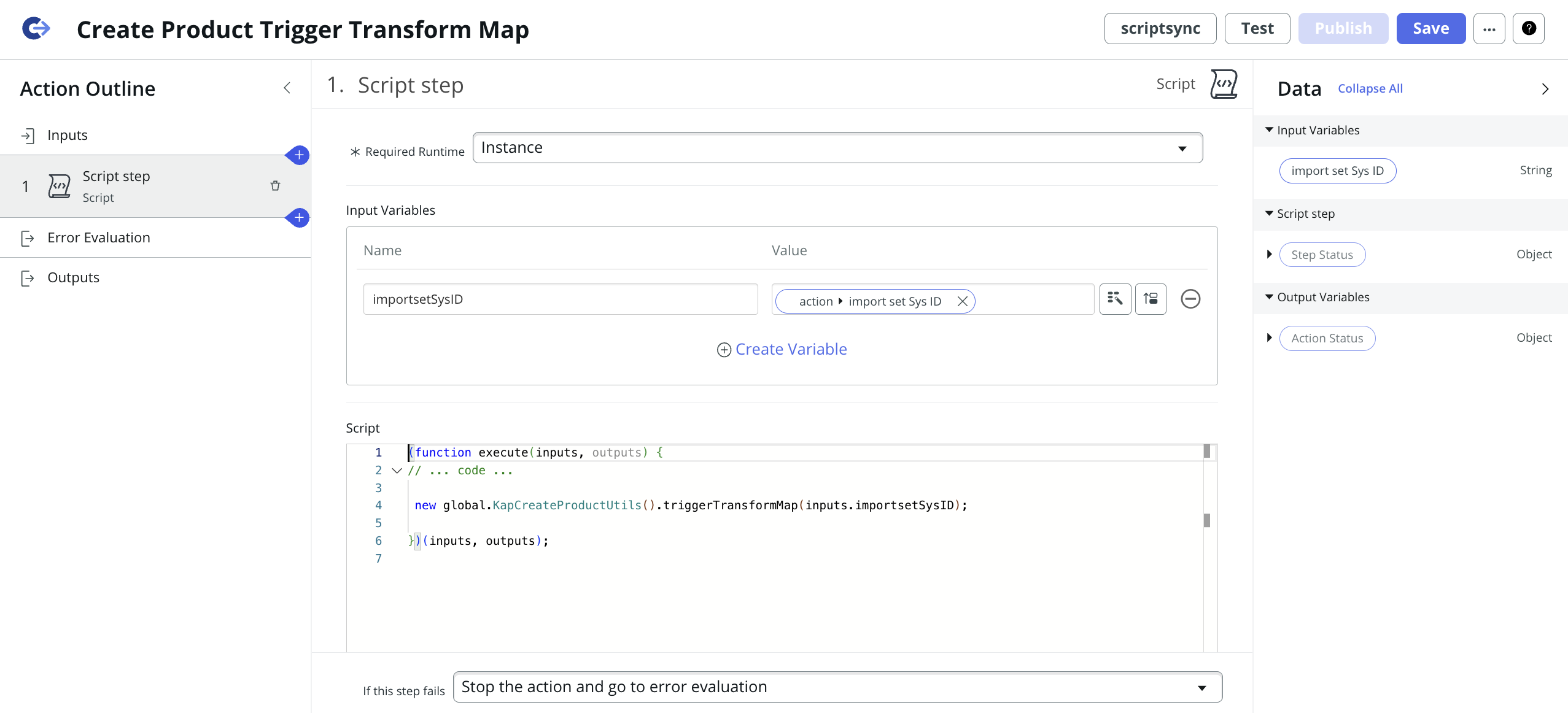
Task: Remove the import set Sys ID pill
Action: (962, 301)
